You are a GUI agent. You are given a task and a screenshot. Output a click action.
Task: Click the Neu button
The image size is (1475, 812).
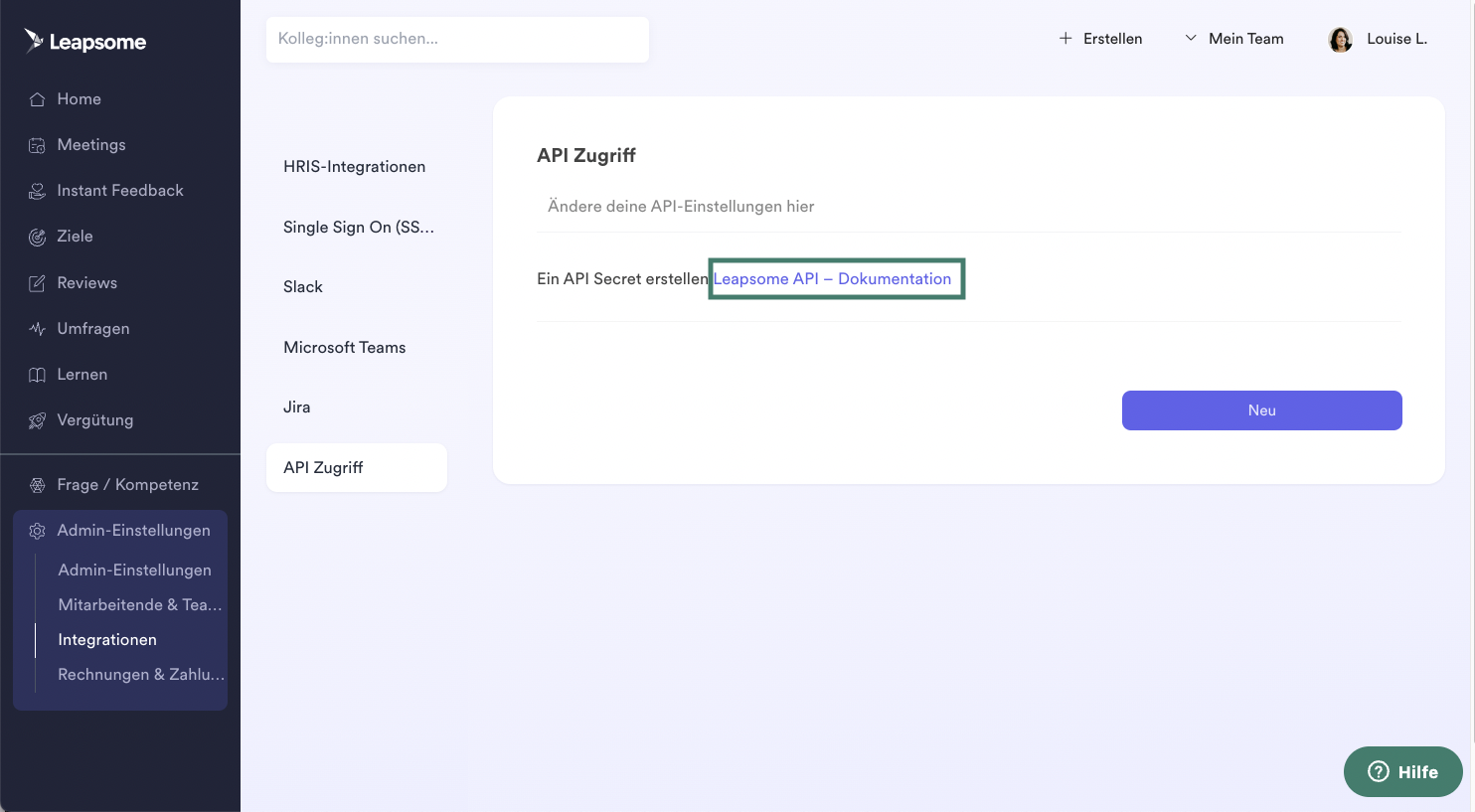click(1262, 410)
